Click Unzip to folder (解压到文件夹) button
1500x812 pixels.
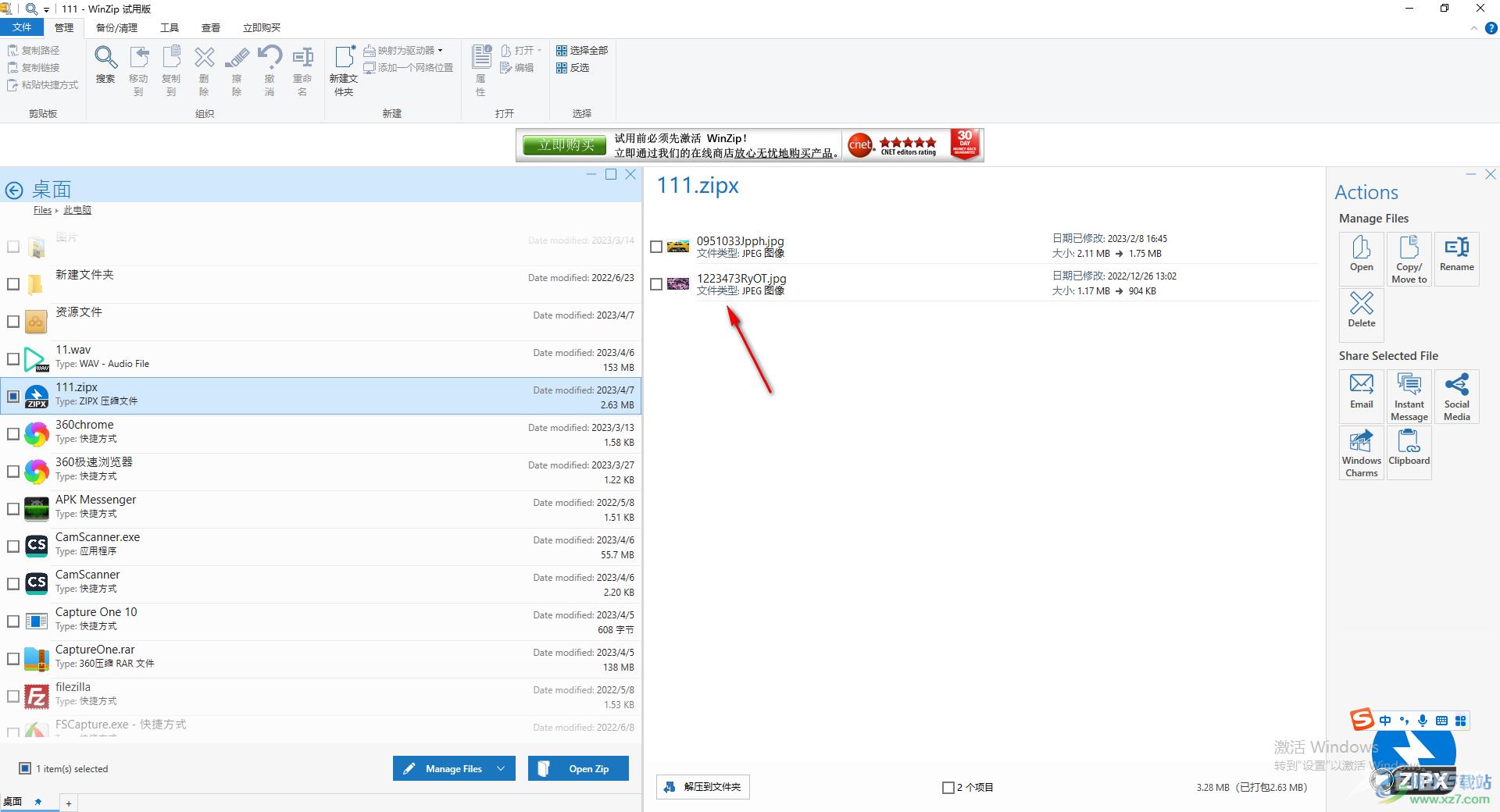(703, 787)
